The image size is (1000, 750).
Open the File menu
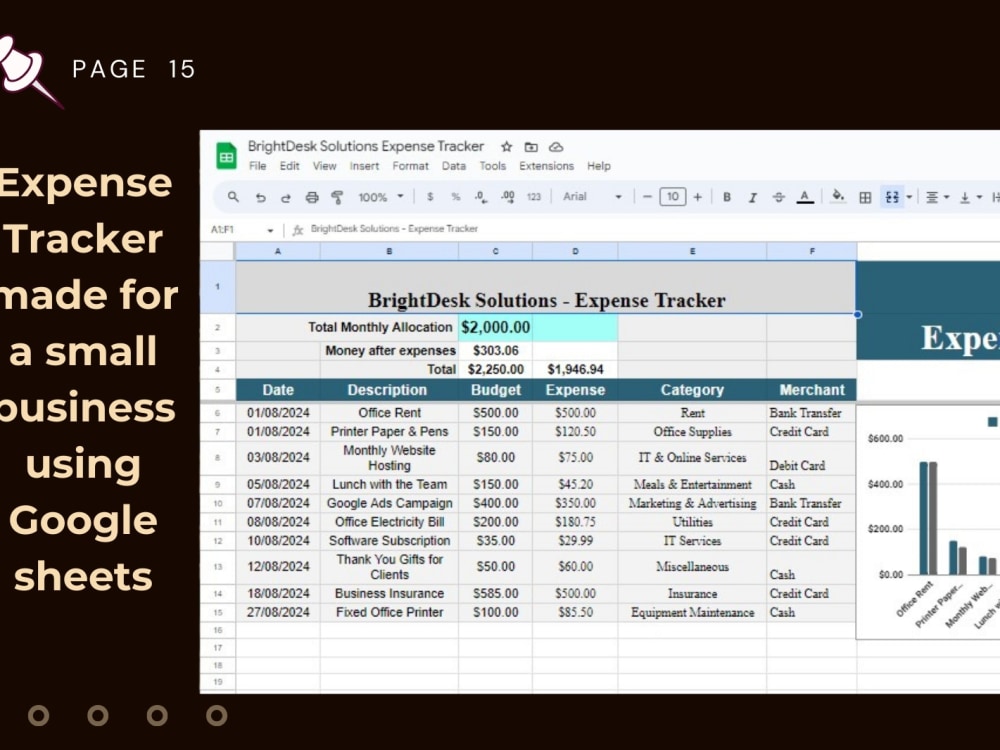[258, 166]
